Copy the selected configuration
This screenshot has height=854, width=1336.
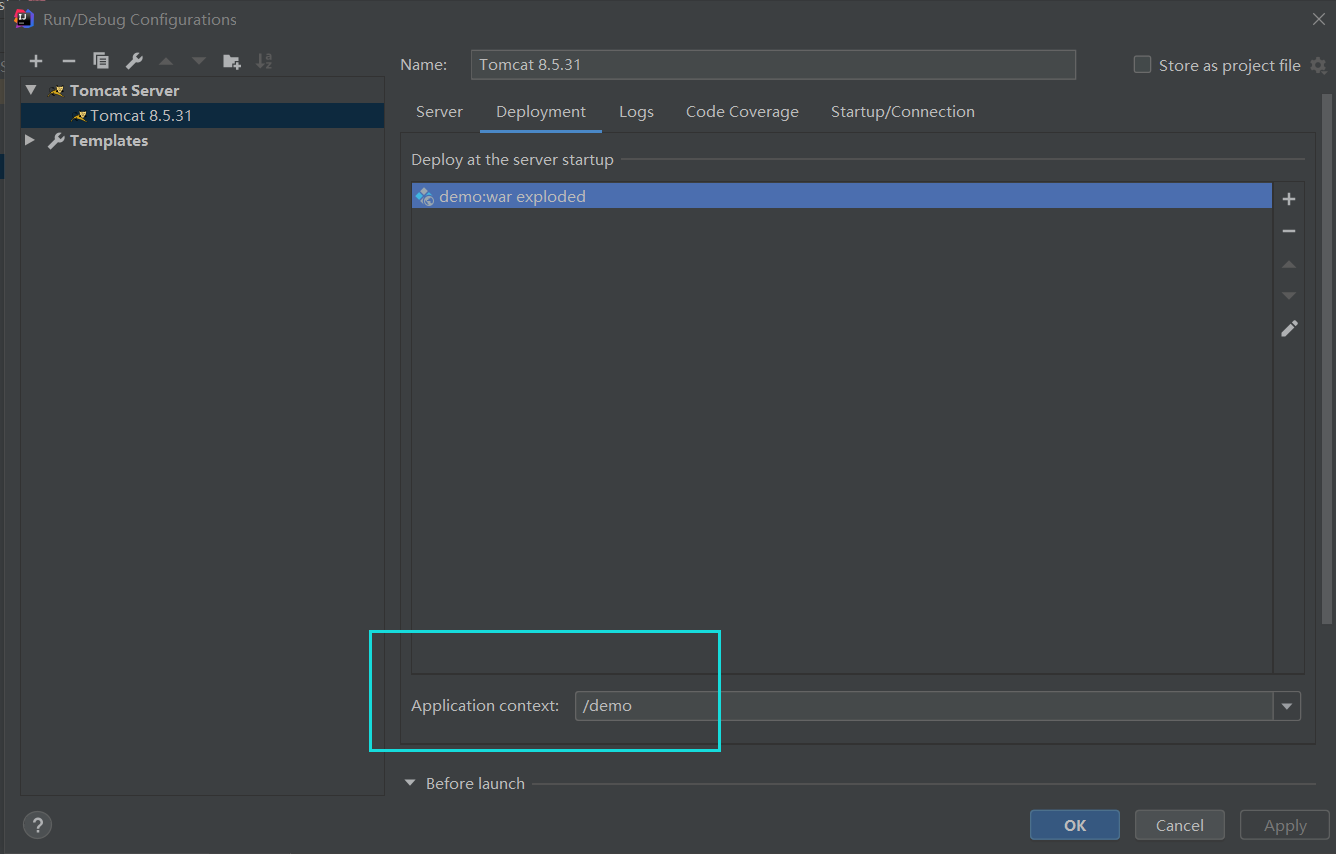tap(101, 61)
